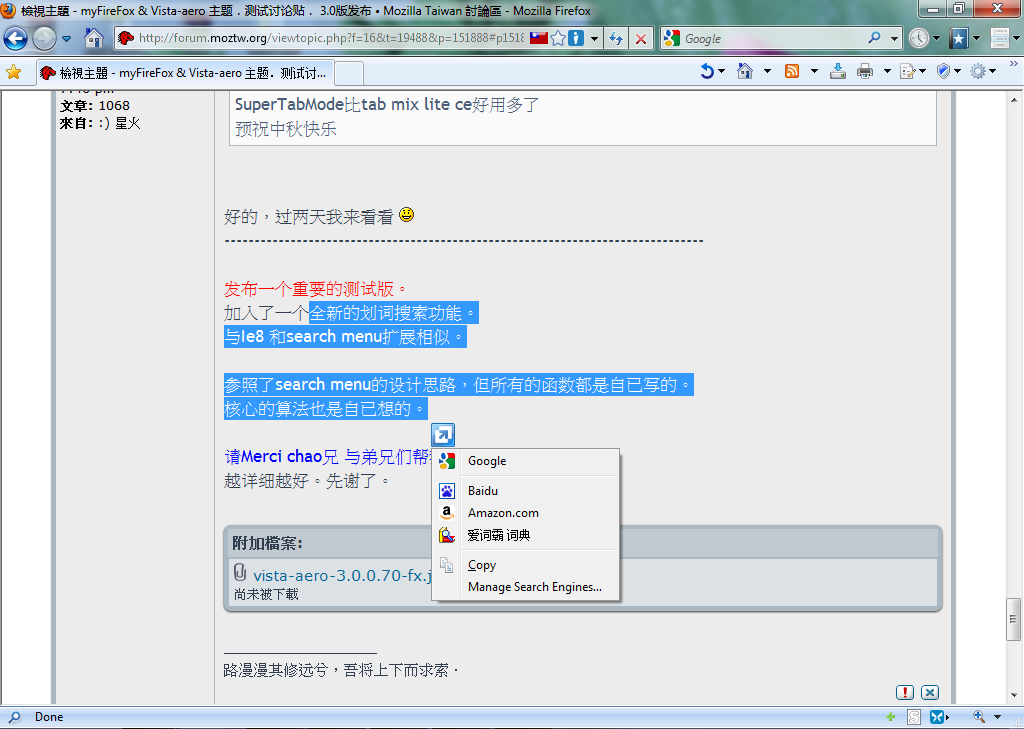Click the blue butterfly icon in status bar
The image size is (1024, 729).
937,717
